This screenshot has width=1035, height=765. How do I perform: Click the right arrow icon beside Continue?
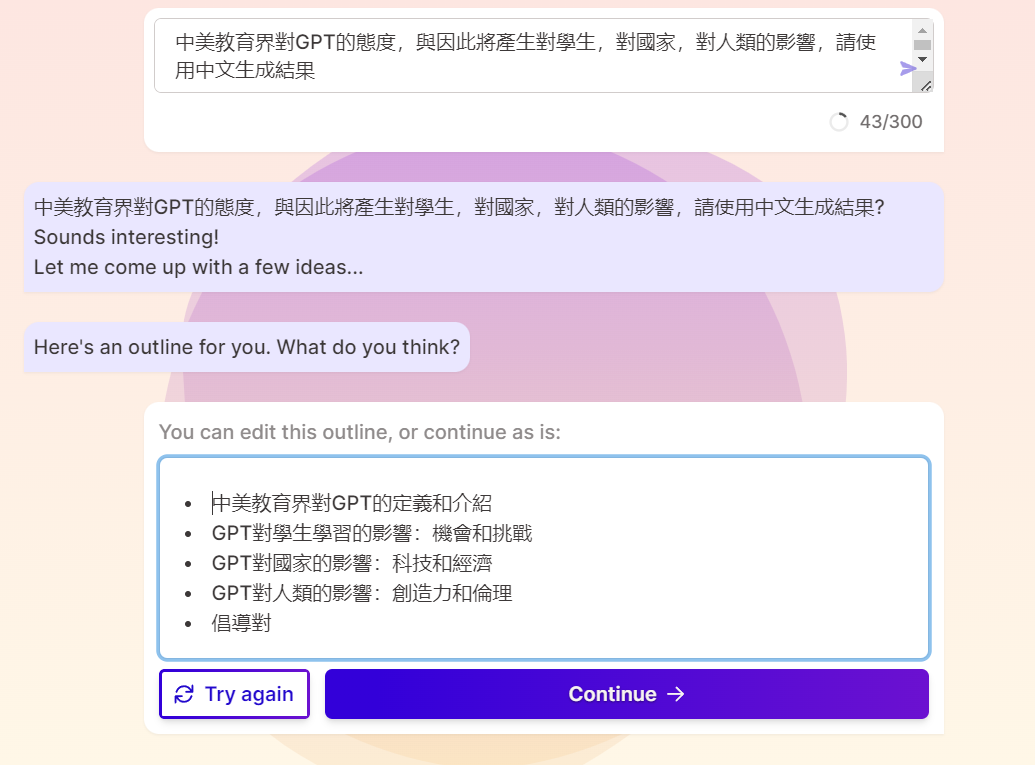point(676,694)
